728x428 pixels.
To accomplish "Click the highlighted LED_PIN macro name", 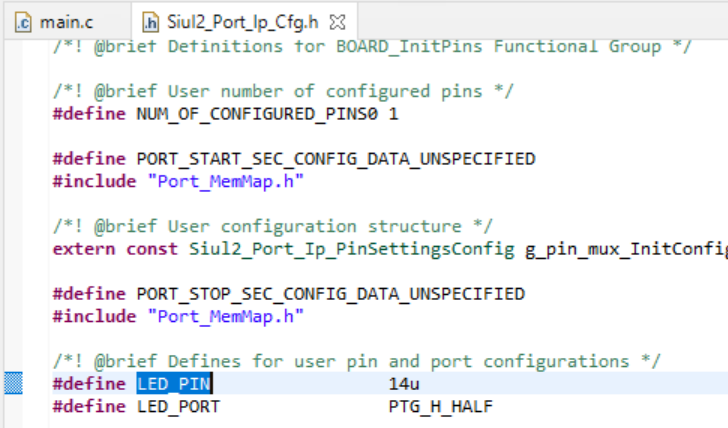I will 174,384.
